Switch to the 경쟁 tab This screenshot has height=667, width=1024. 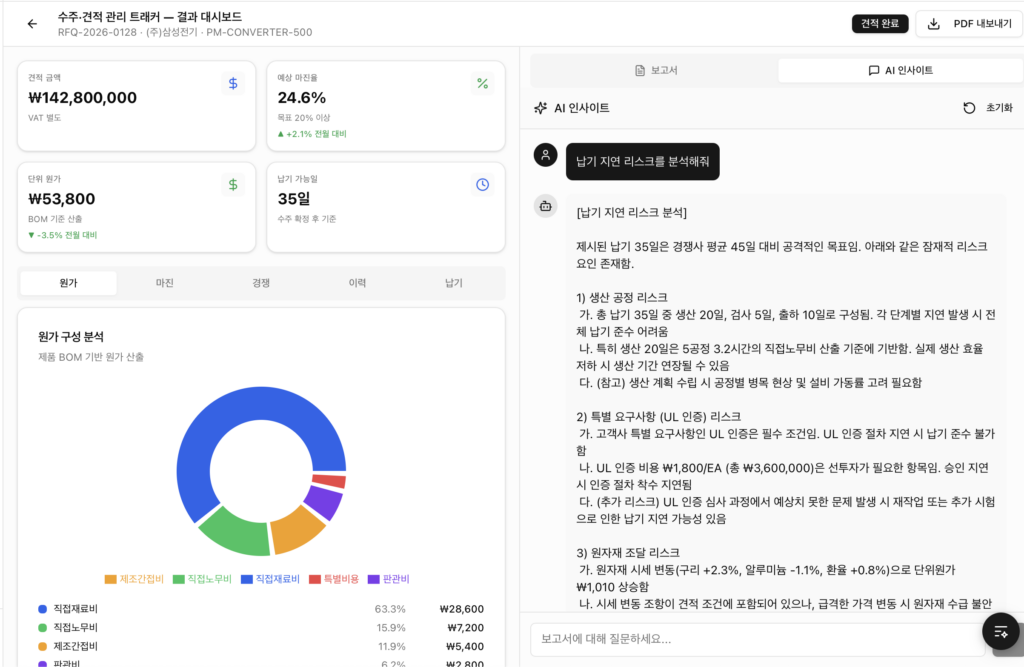click(261, 283)
